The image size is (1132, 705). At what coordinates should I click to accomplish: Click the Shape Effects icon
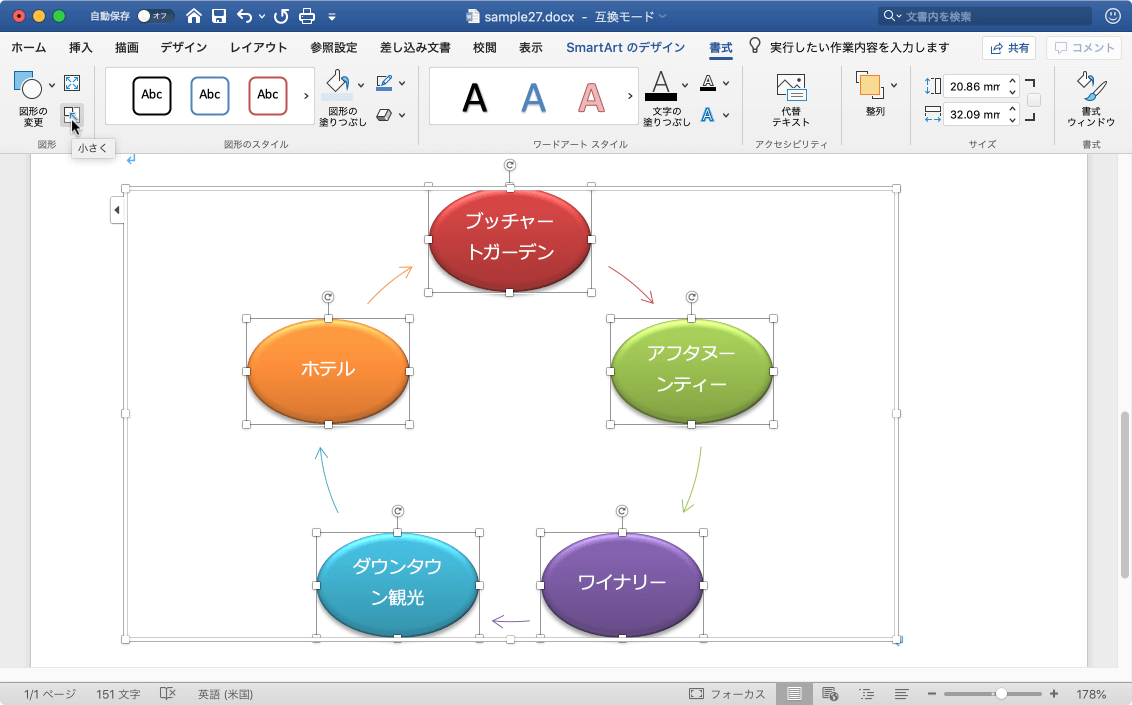pyautogui.click(x=385, y=115)
